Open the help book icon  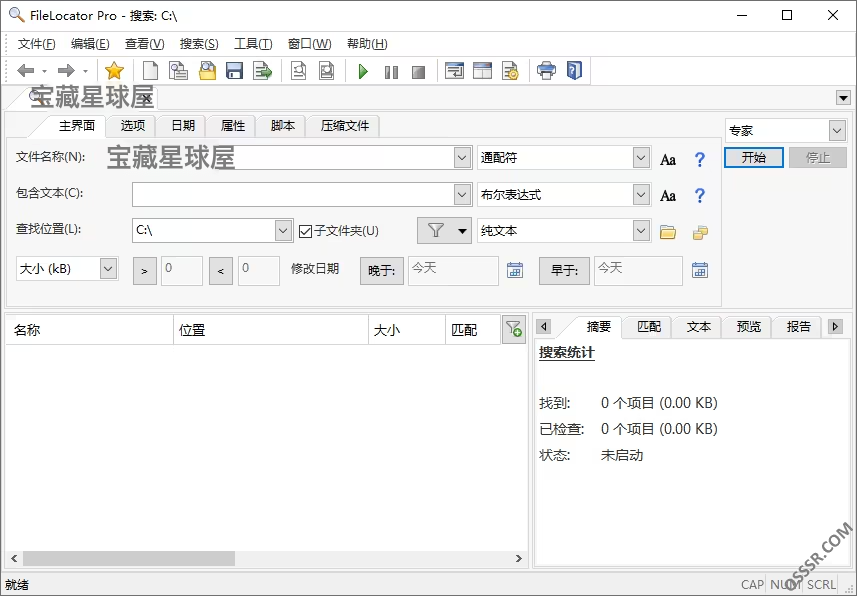tap(574, 71)
